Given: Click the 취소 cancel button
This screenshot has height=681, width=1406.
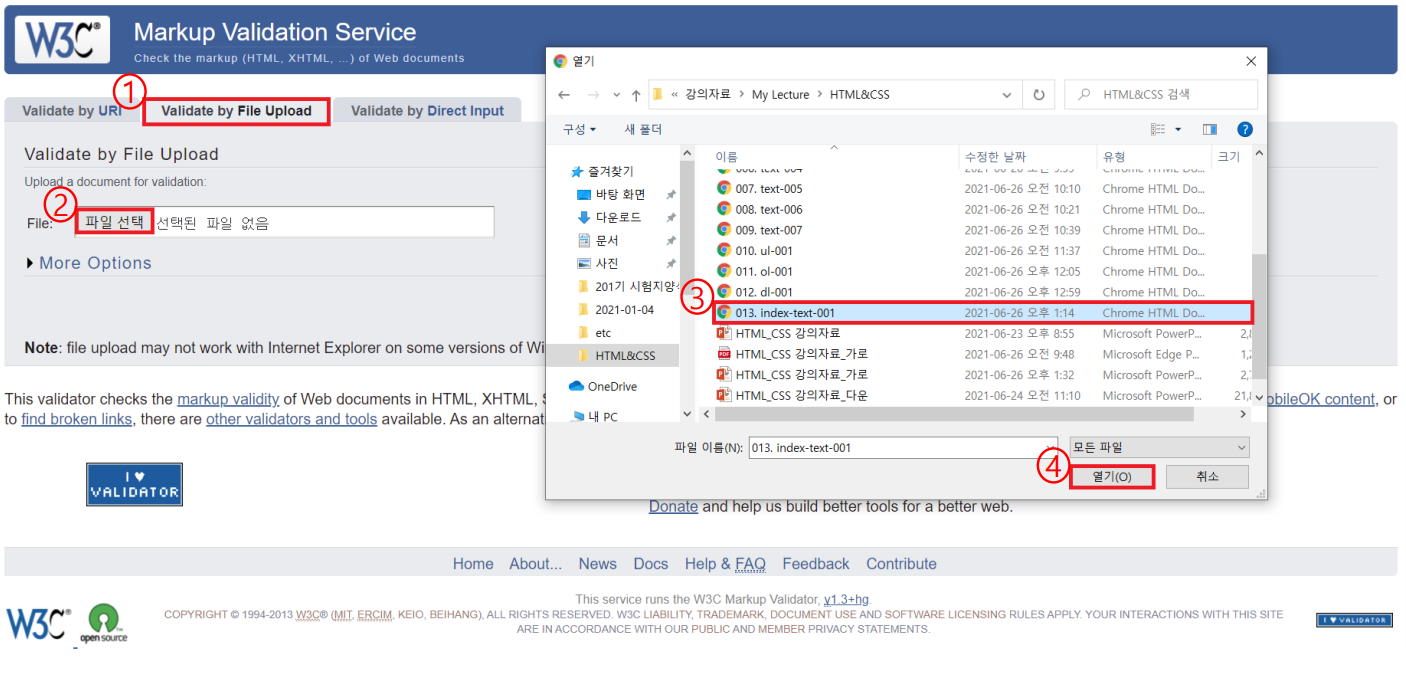Looking at the screenshot, I should tap(1207, 477).
